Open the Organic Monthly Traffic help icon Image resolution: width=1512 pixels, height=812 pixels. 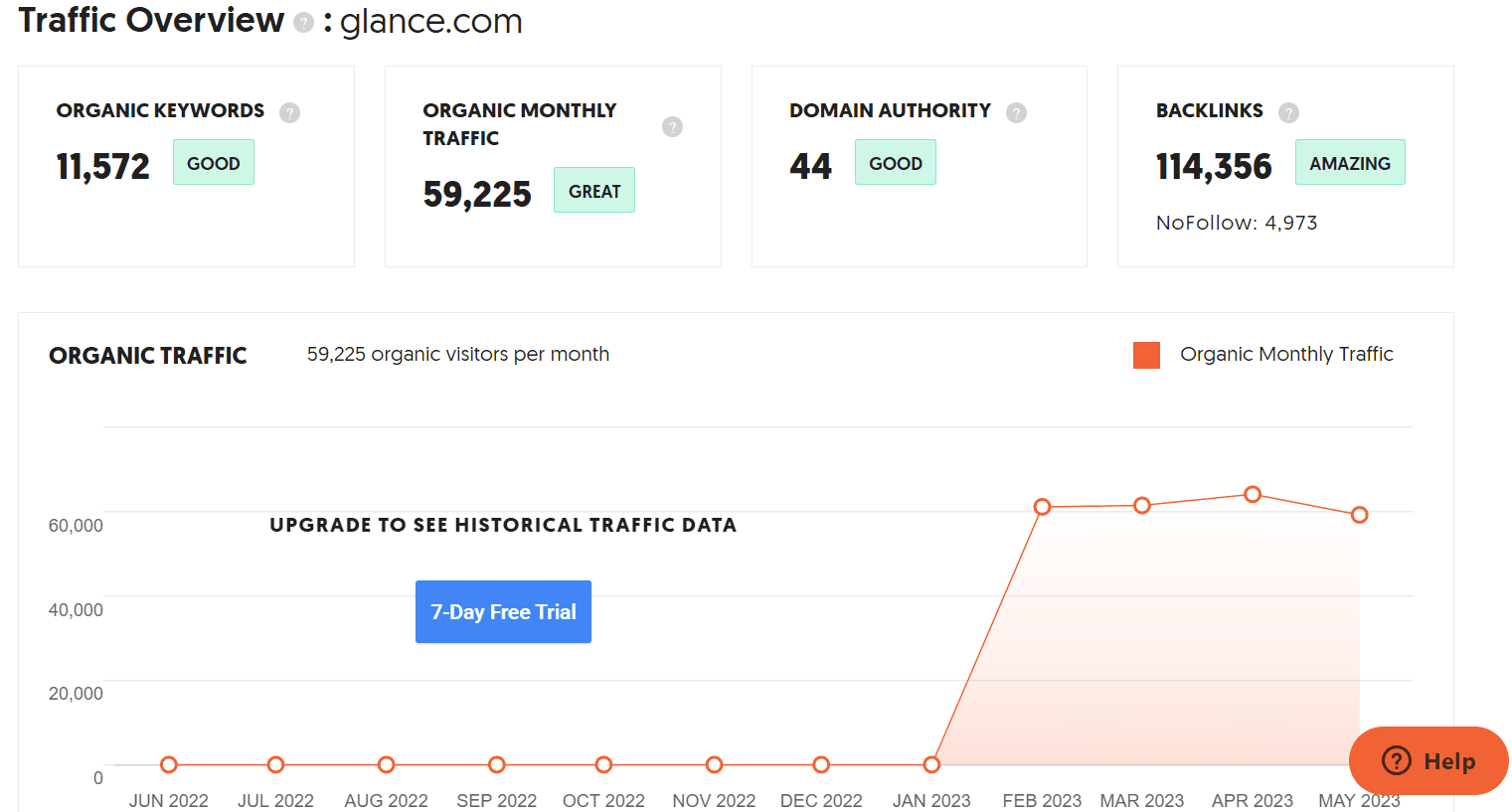click(671, 126)
